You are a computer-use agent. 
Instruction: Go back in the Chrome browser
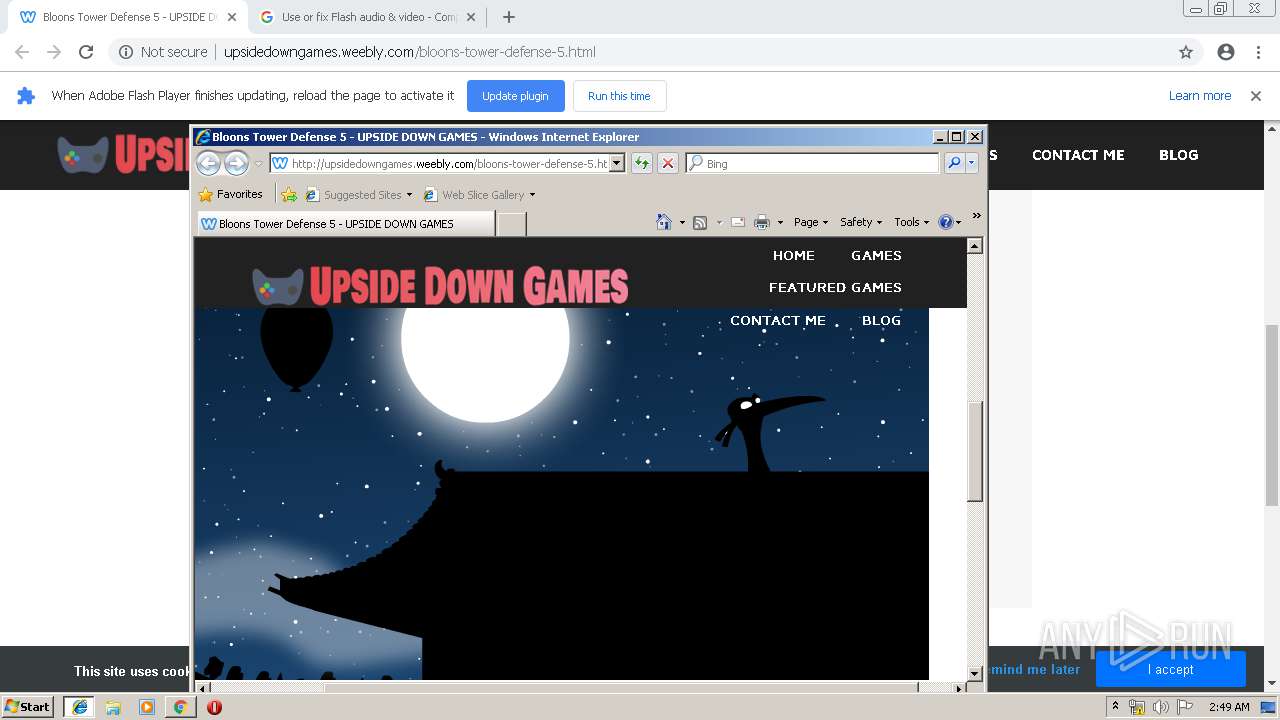coord(22,52)
